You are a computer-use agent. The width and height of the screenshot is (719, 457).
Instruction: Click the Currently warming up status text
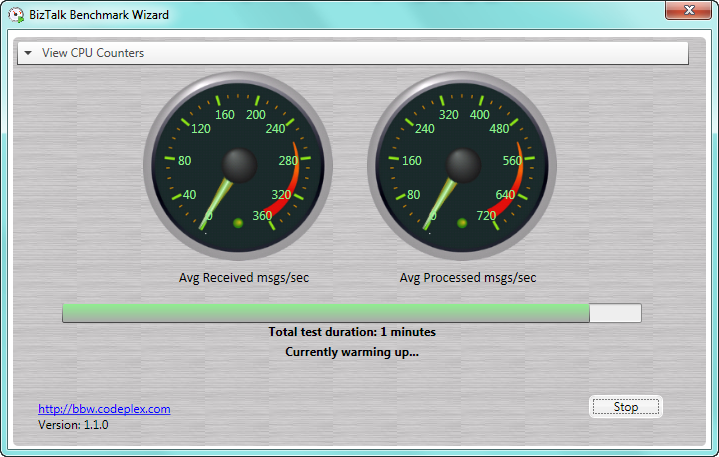point(352,352)
